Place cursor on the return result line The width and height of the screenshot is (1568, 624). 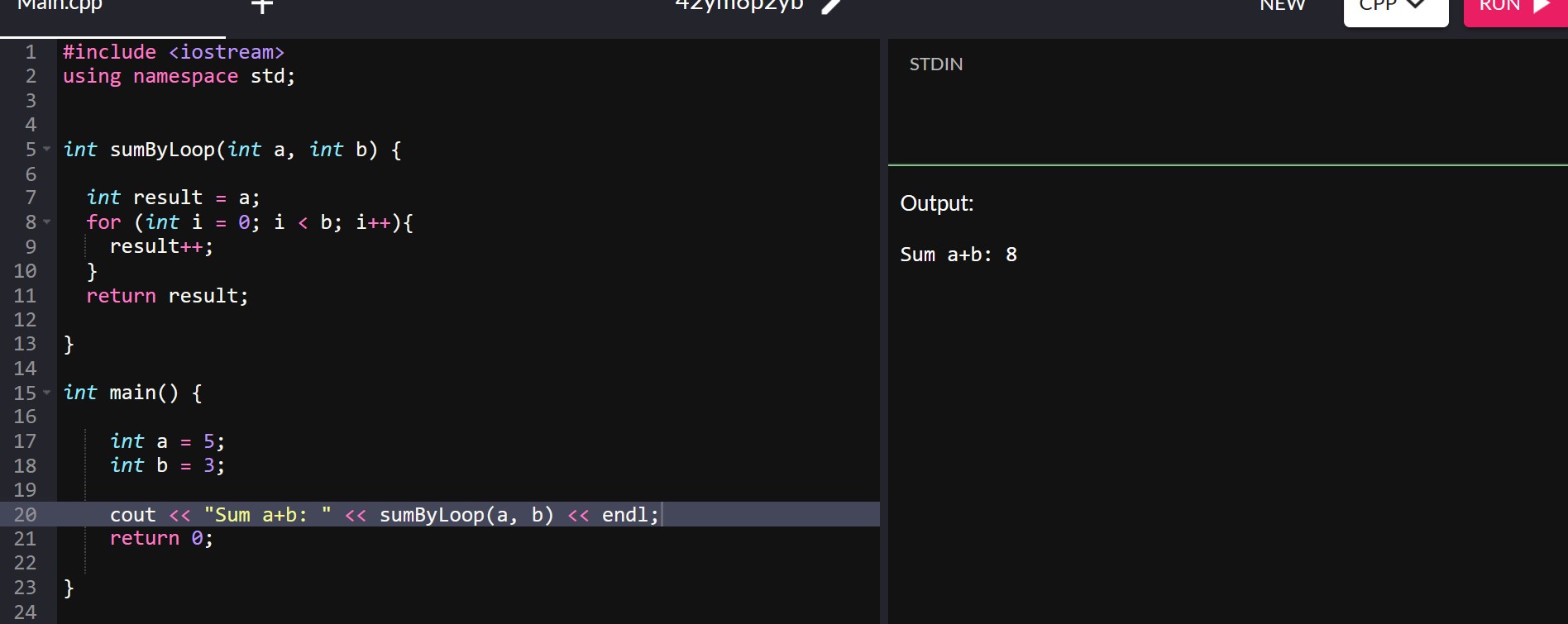pos(167,296)
